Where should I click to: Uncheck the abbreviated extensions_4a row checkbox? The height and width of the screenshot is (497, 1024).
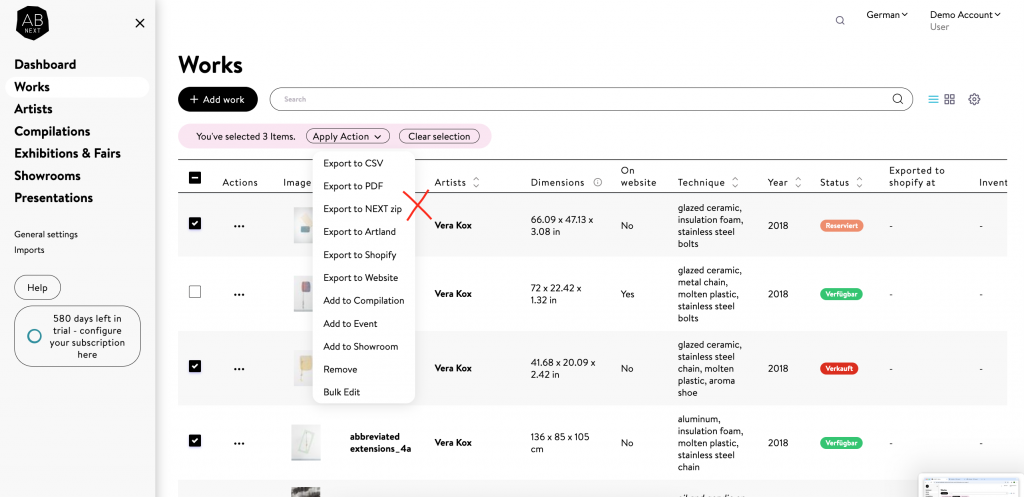pyautogui.click(x=195, y=440)
